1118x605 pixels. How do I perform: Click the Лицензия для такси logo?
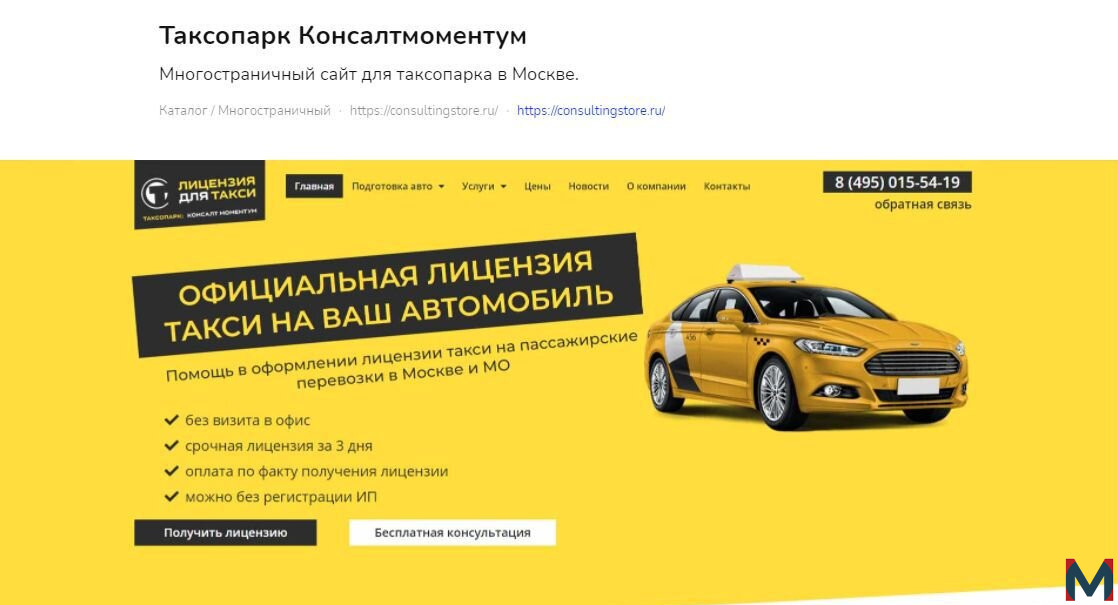(200, 194)
